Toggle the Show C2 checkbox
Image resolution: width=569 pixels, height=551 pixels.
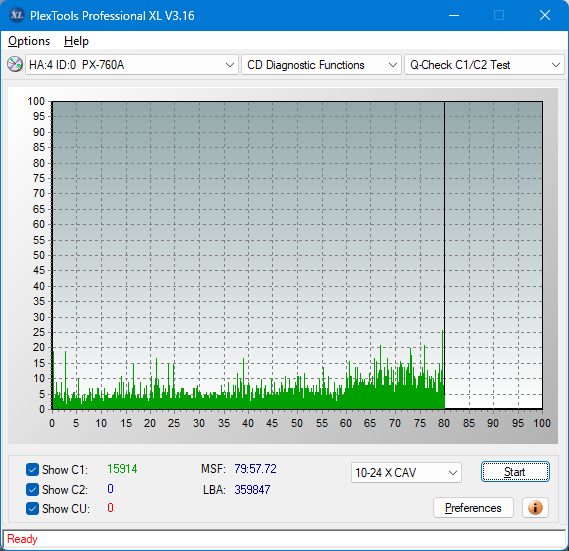tap(32, 489)
